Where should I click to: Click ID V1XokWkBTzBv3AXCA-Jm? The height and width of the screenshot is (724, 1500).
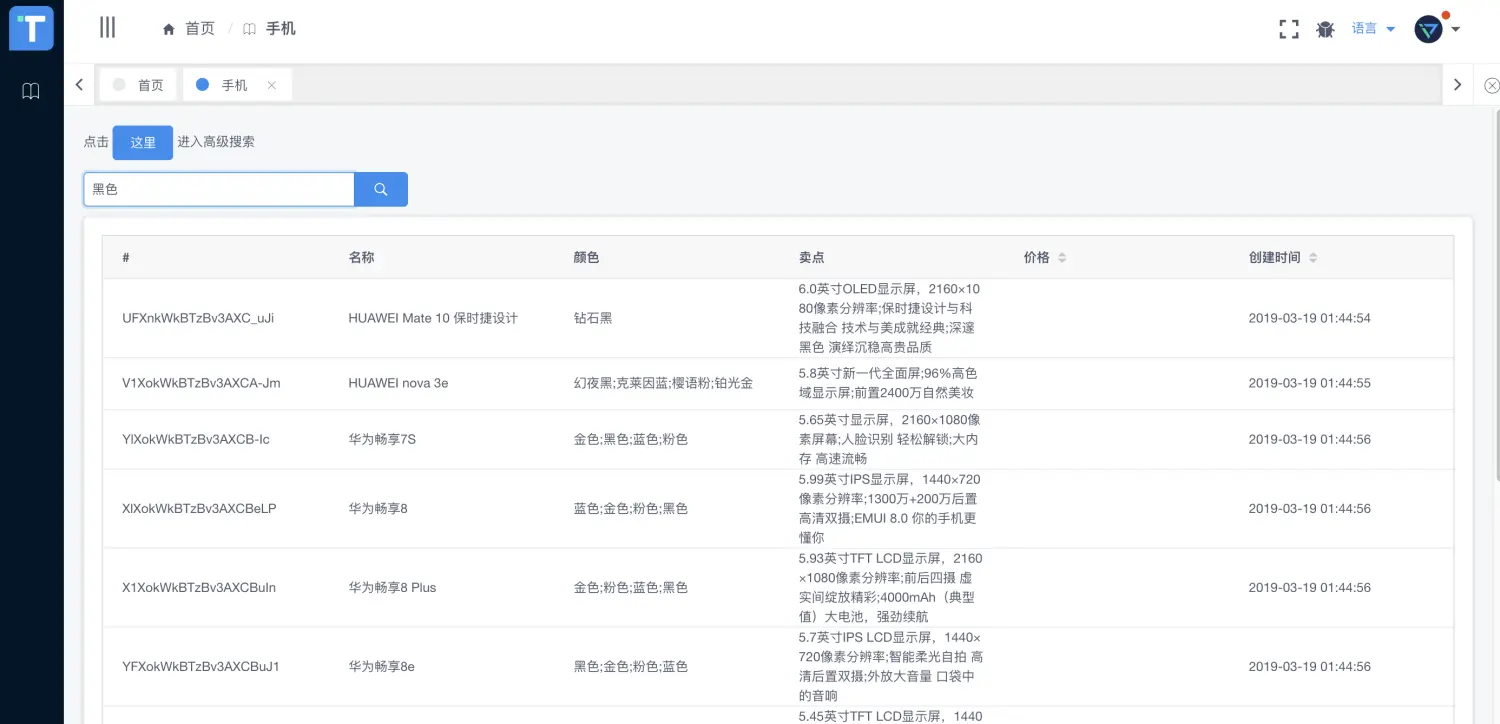click(201, 384)
